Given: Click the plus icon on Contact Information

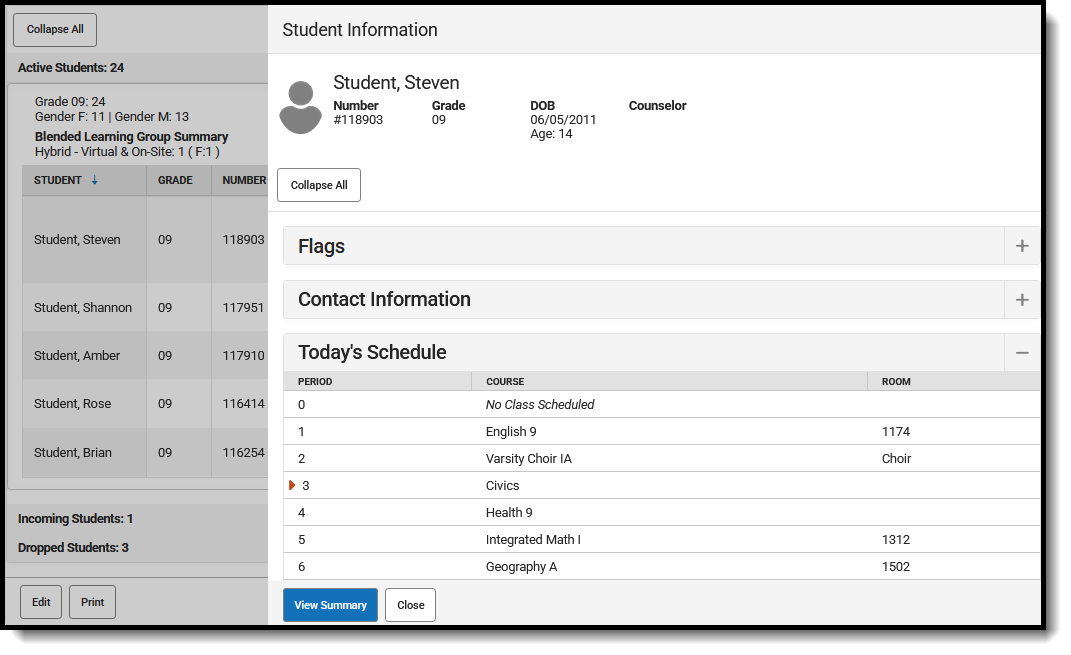Looking at the screenshot, I should [x=1022, y=299].
